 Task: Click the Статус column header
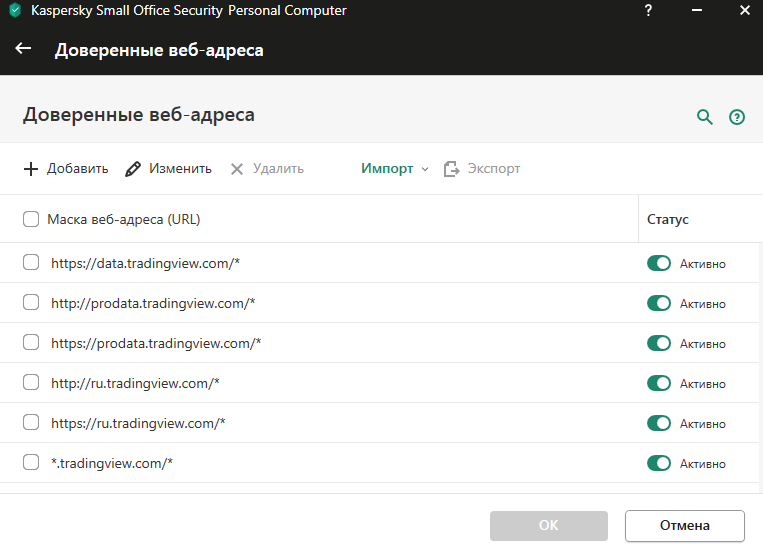coord(668,219)
